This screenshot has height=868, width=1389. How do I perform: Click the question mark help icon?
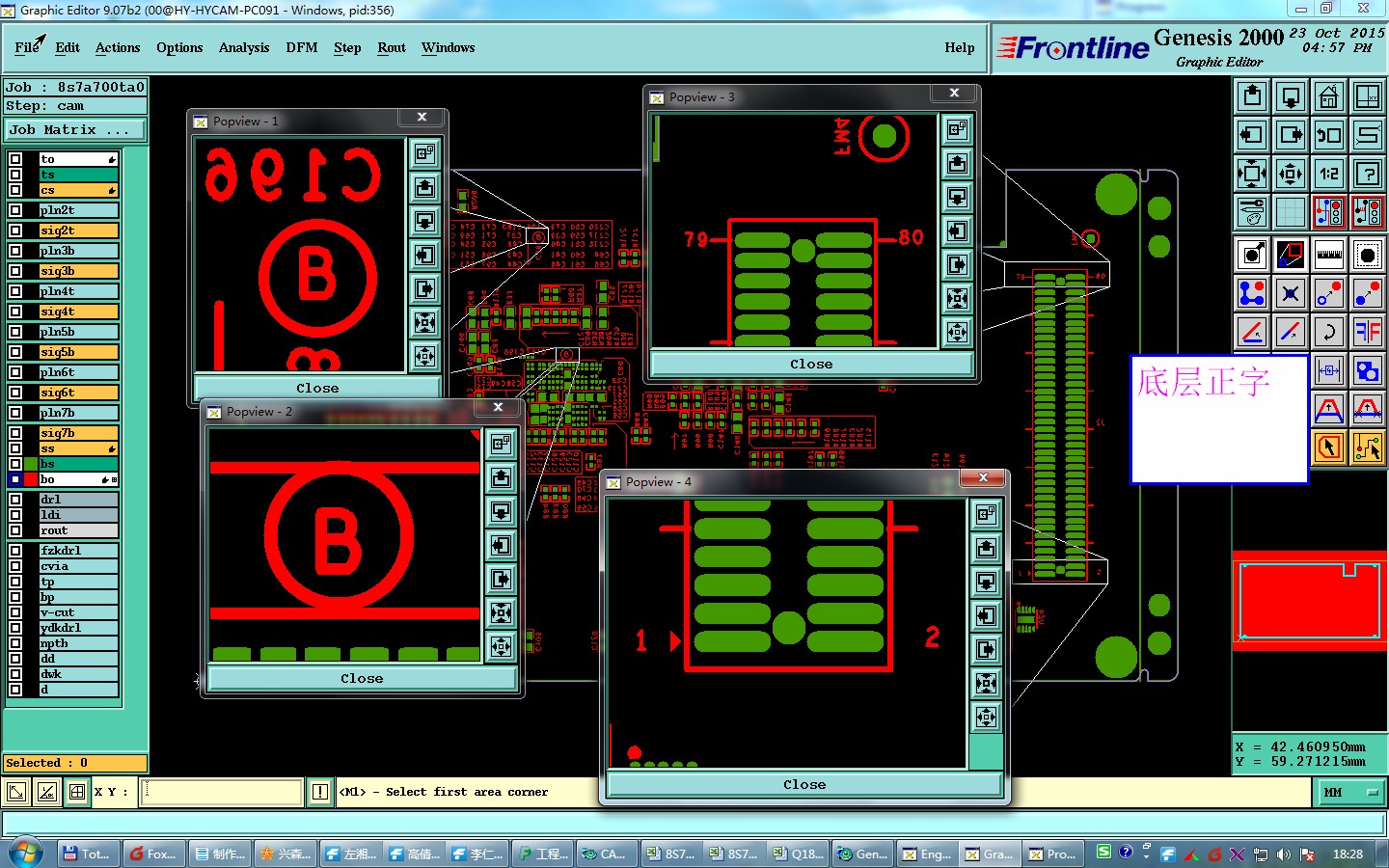click(1368, 174)
